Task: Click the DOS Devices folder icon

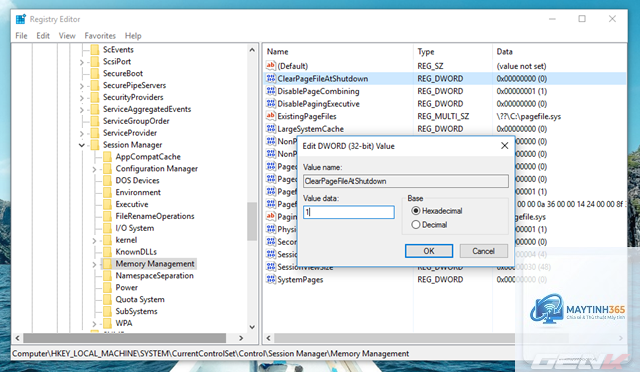Action: pos(107,180)
